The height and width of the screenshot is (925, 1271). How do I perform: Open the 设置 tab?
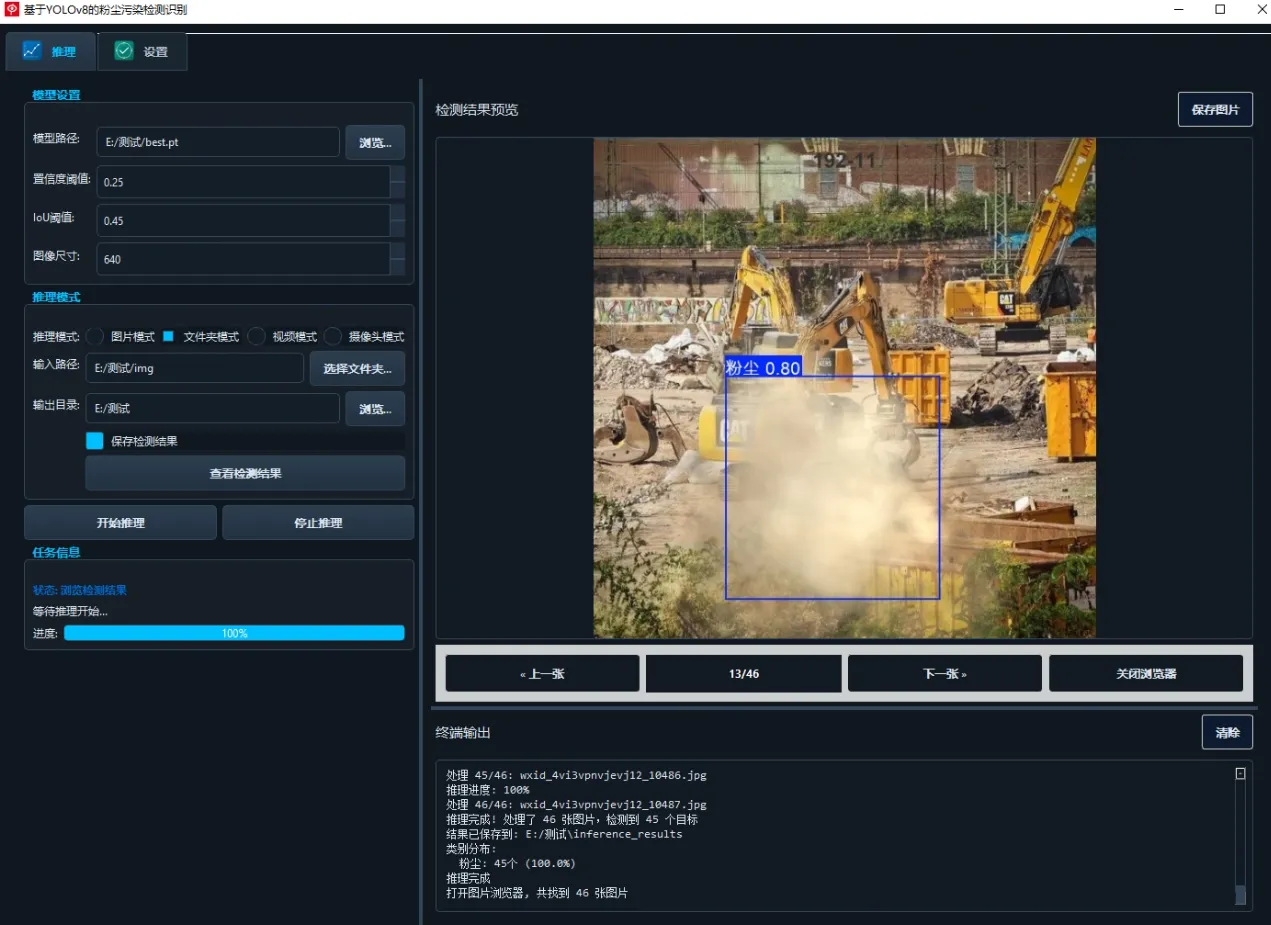(x=143, y=51)
